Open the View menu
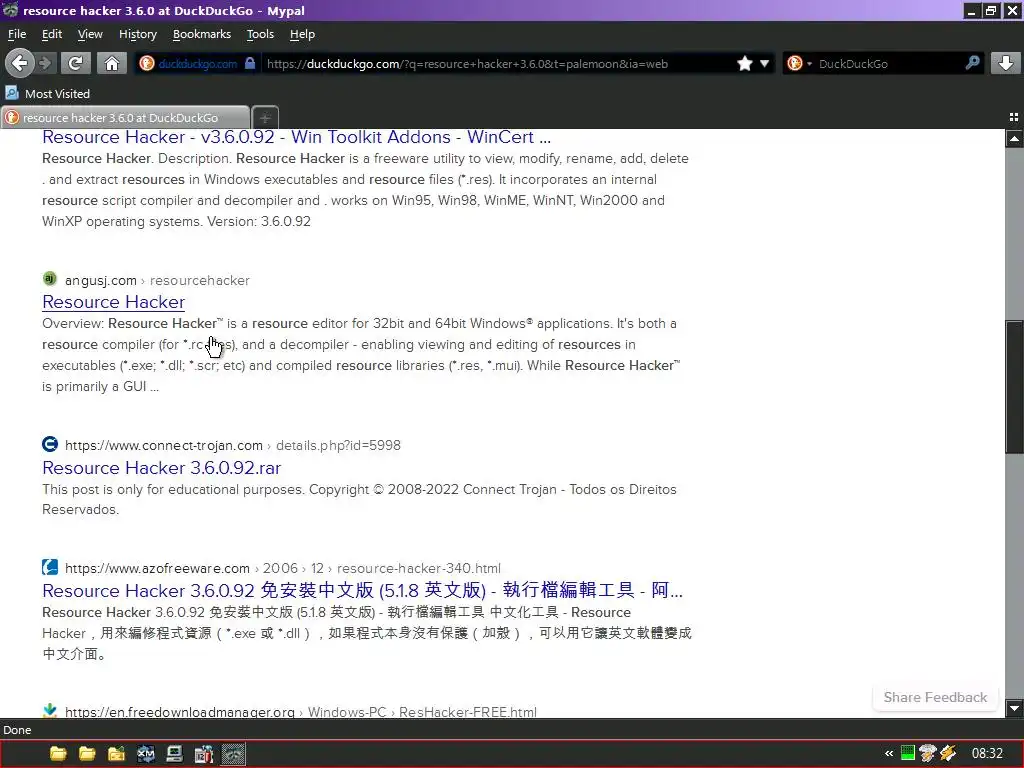Image resolution: width=1024 pixels, height=768 pixels. click(90, 34)
